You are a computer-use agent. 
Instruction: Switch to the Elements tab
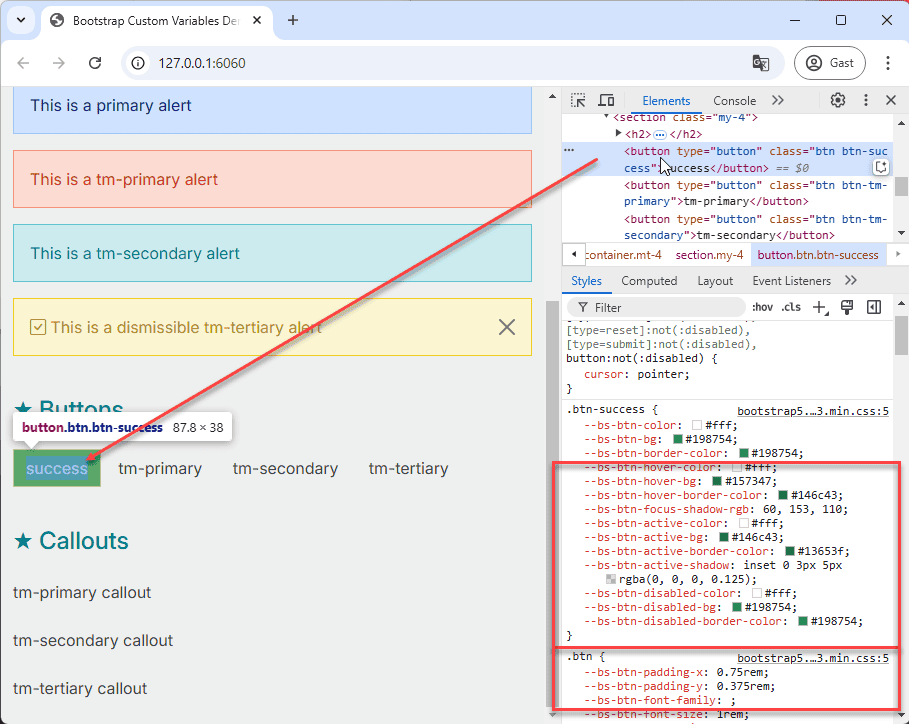pyautogui.click(x=666, y=101)
